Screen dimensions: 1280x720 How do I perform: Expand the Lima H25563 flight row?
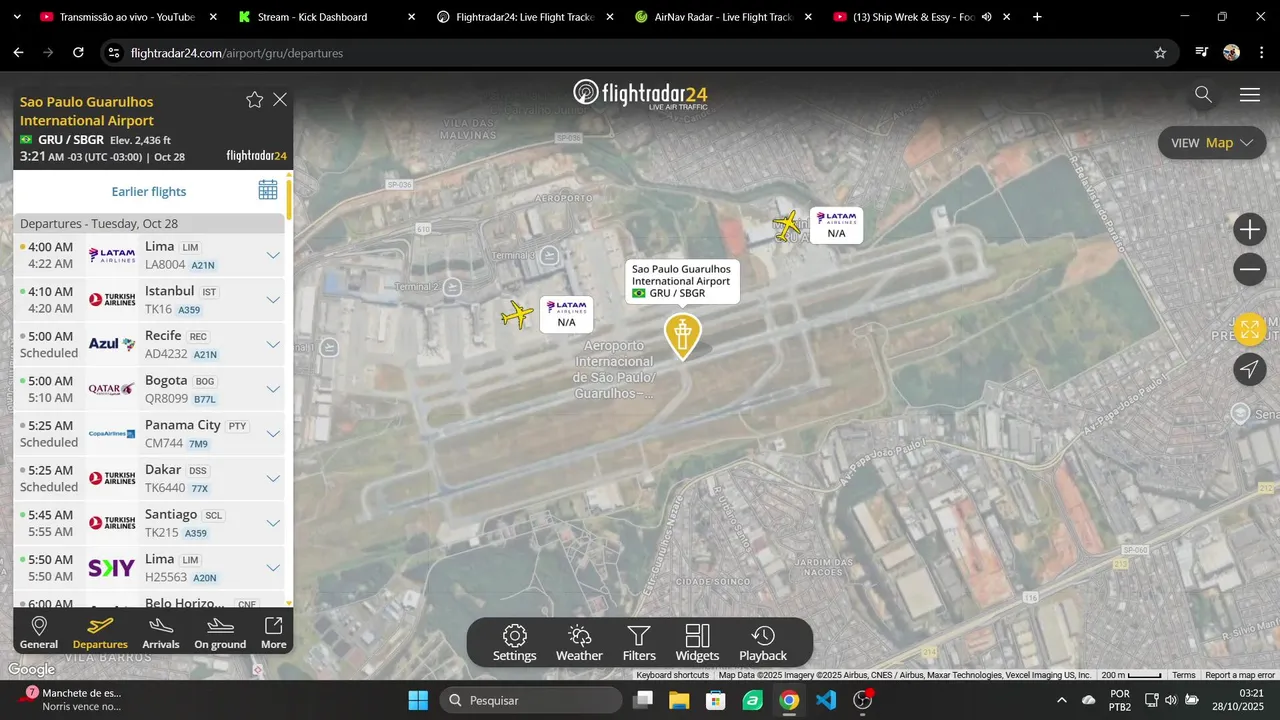(273, 568)
